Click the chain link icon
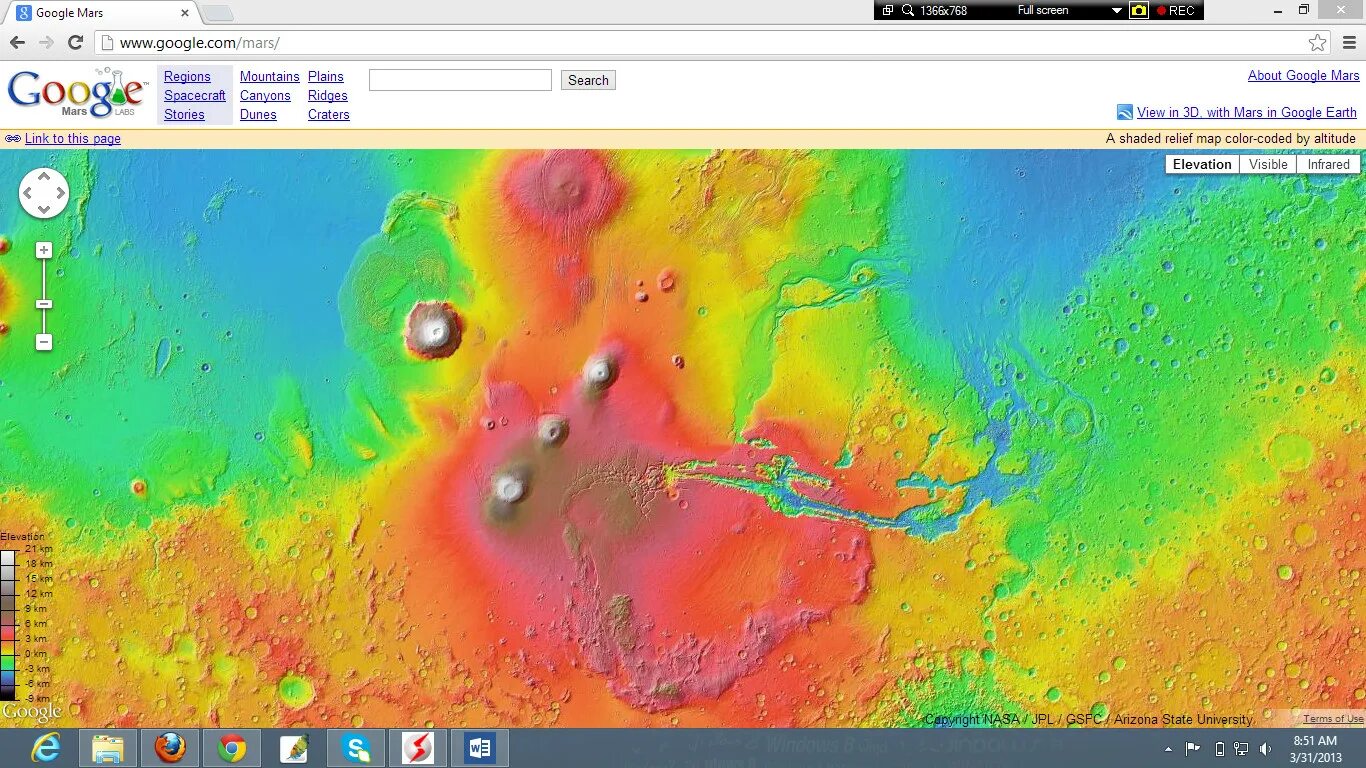1366x768 pixels. click(13, 139)
